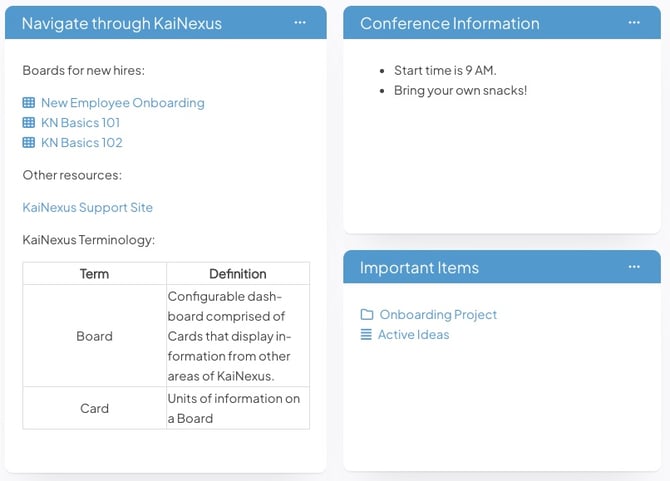
Task: Click the Important Items card header title
Action: click(x=419, y=267)
